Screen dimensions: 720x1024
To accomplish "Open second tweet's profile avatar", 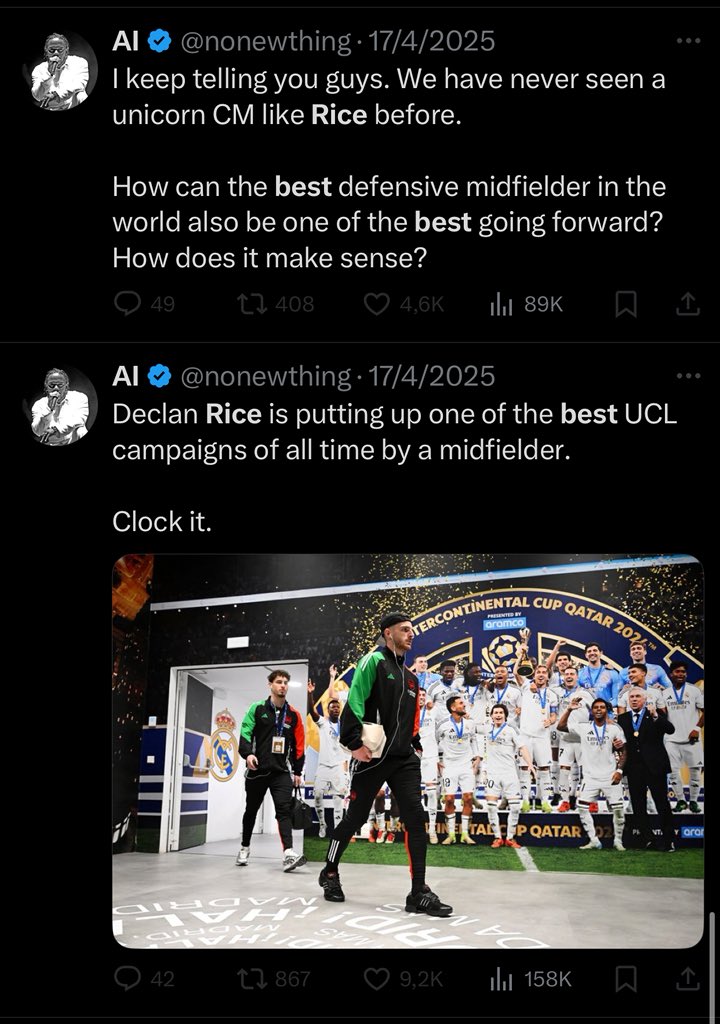I will pyautogui.click(x=59, y=406).
